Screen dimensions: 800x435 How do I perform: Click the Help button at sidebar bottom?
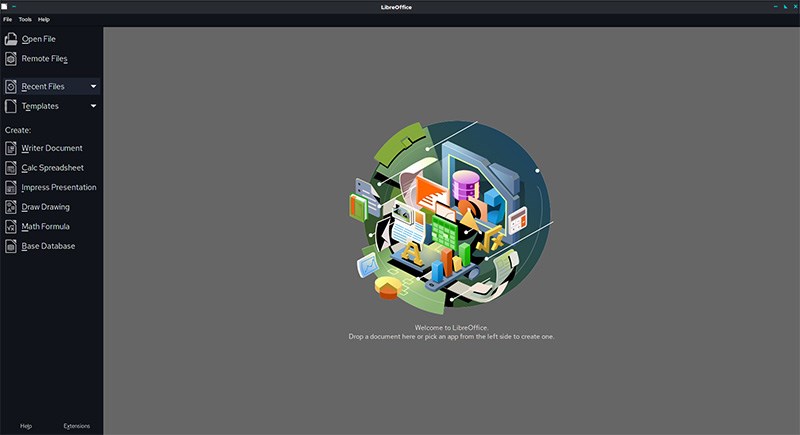coord(26,426)
